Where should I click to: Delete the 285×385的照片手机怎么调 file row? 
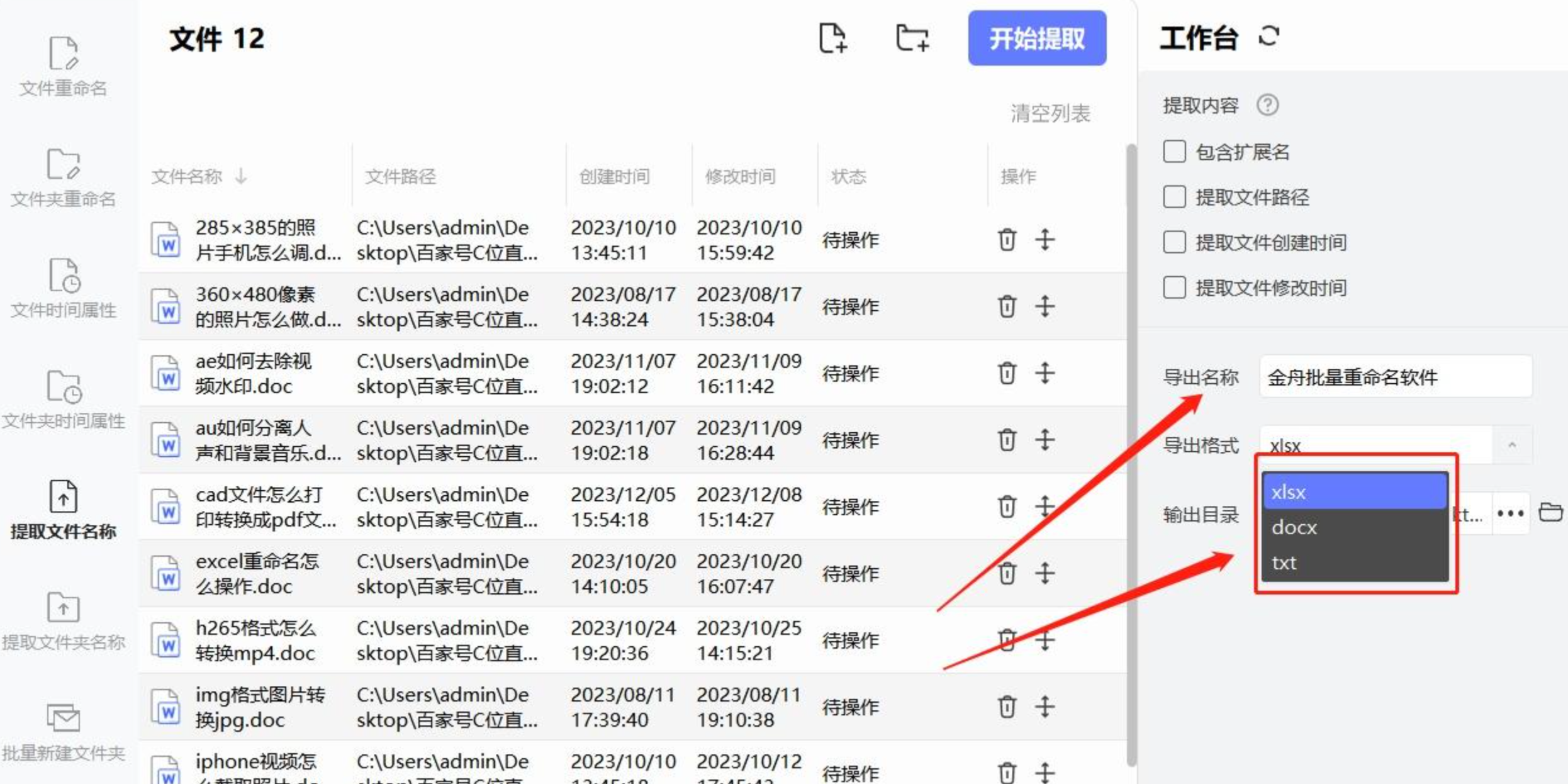(x=1007, y=240)
